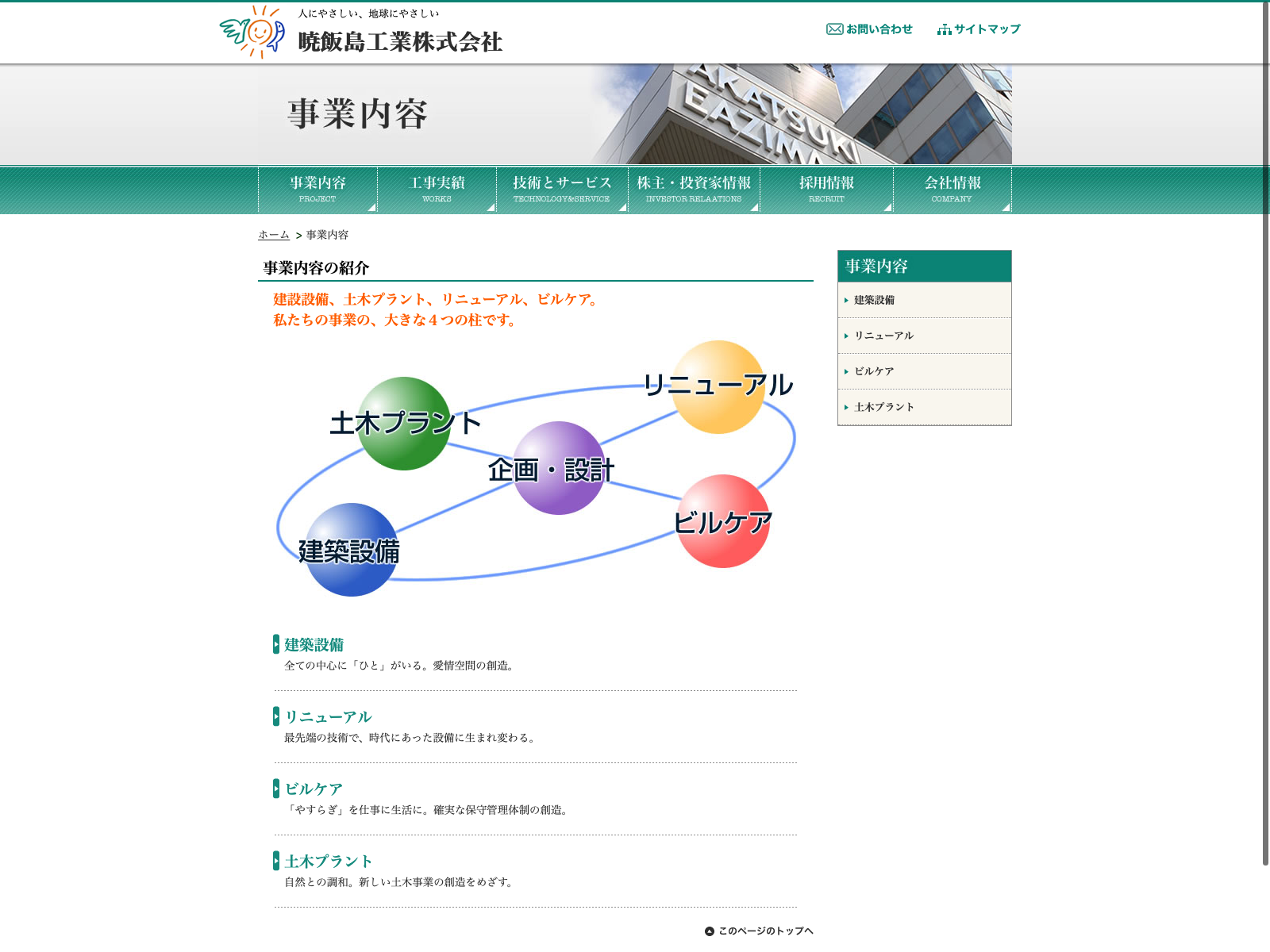
Task: Select 会社情報 COMPANY in navigation bar
Action: click(952, 189)
